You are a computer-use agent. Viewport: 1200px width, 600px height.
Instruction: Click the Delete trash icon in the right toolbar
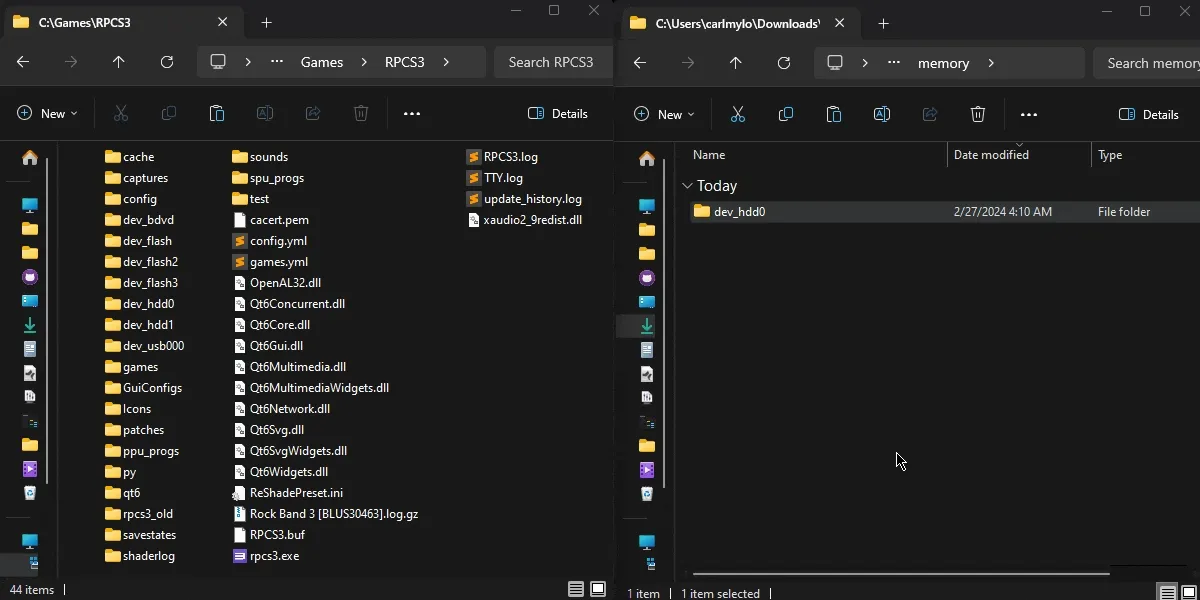(978, 113)
